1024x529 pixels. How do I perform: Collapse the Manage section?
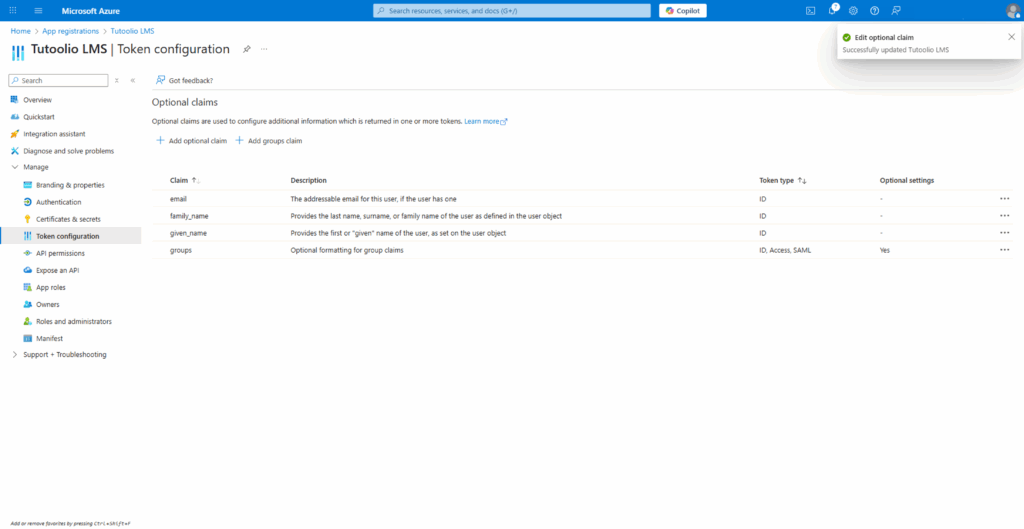[x=14, y=167]
